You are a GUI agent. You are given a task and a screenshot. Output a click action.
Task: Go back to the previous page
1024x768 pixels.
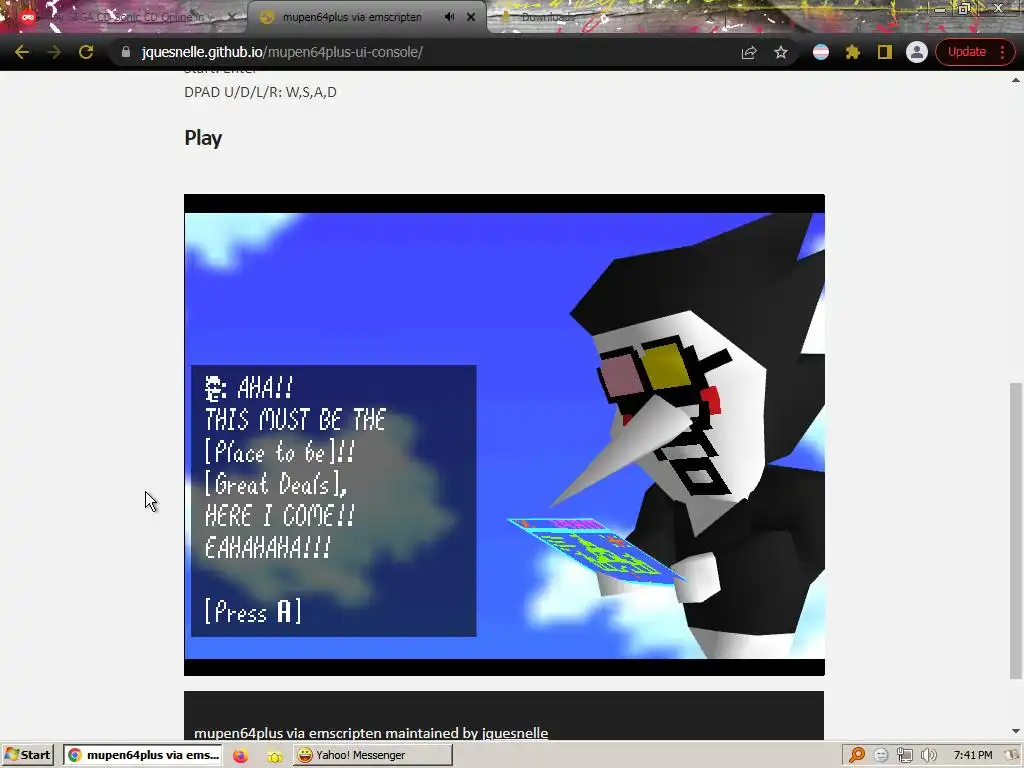pyautogui.click(x=22, y=52)
